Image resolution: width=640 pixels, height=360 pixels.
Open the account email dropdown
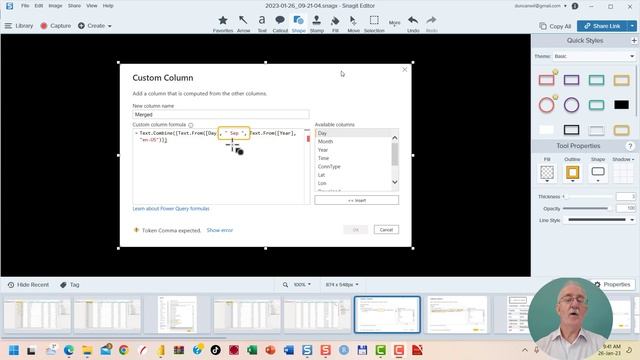tap(540, 6)
